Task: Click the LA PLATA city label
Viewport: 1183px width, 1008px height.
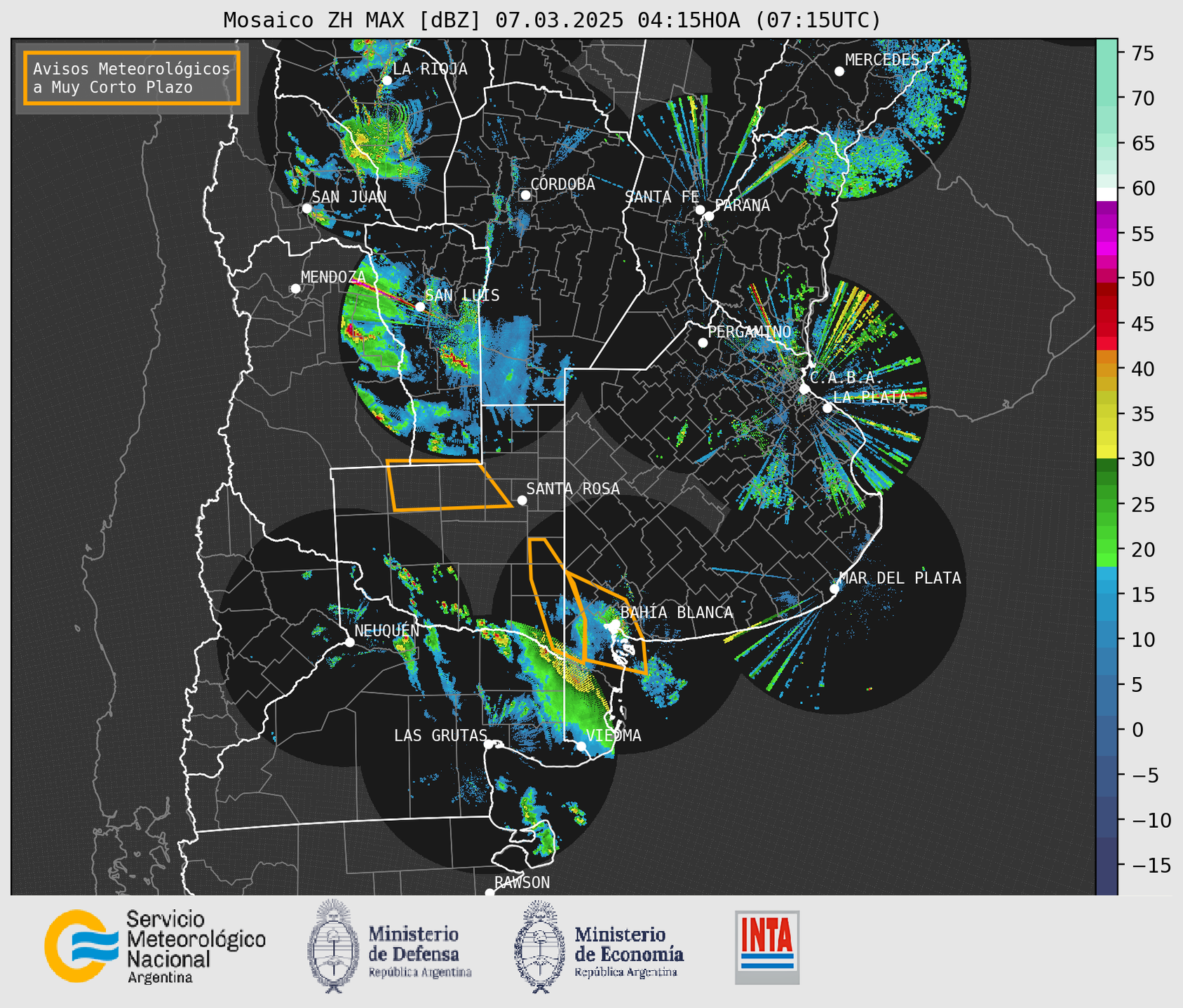Action: tap(870, 397)
